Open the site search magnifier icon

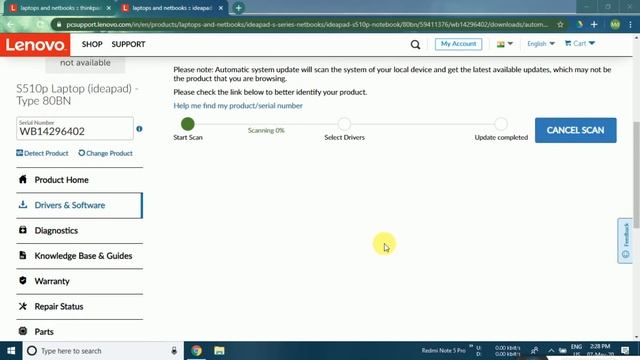point(415,44)
